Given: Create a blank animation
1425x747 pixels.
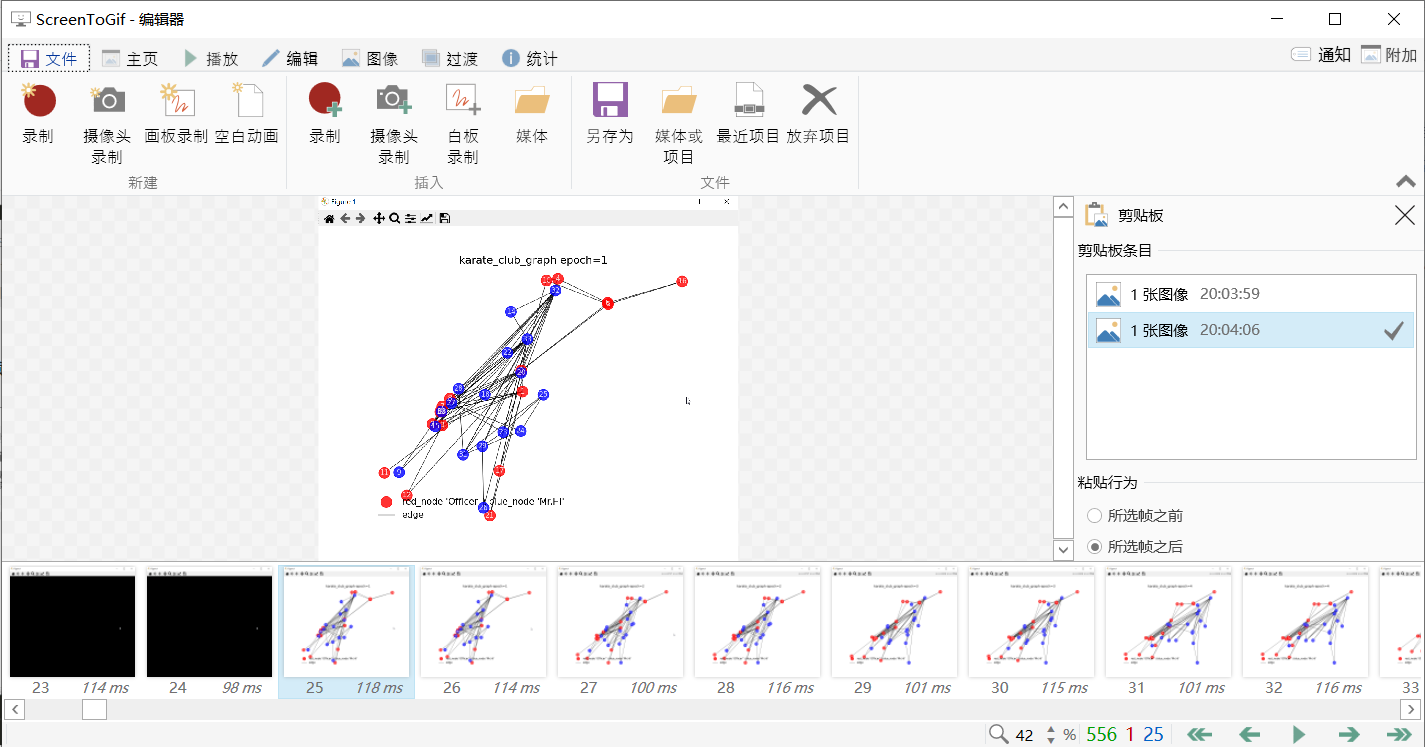Looking at the screenshot, I should pos(248,120).
